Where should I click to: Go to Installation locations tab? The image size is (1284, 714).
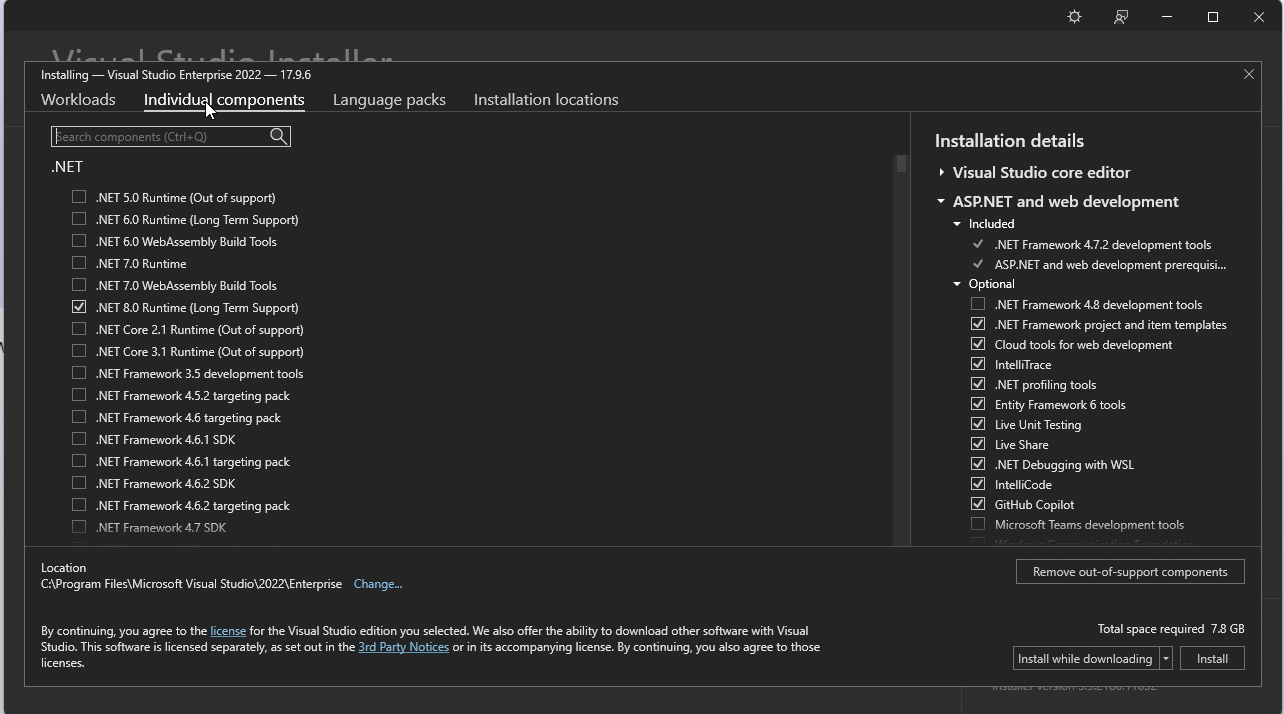coord(546,99)
